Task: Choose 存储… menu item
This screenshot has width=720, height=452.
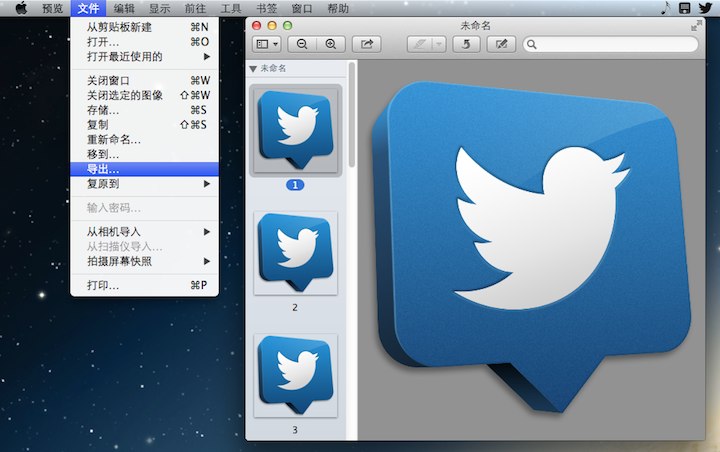Action: [x=145, y=110]
